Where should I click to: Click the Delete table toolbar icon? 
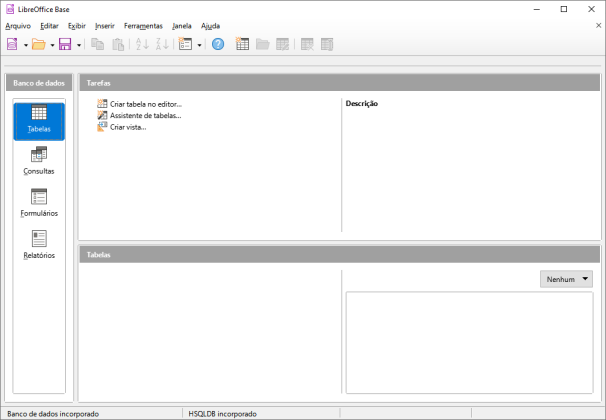point(307,44)
